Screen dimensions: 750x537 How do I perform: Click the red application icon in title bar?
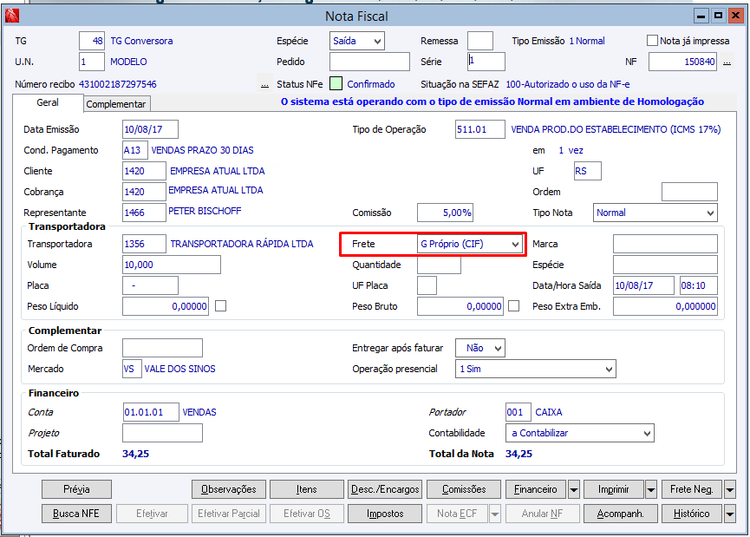click(12, 16)
